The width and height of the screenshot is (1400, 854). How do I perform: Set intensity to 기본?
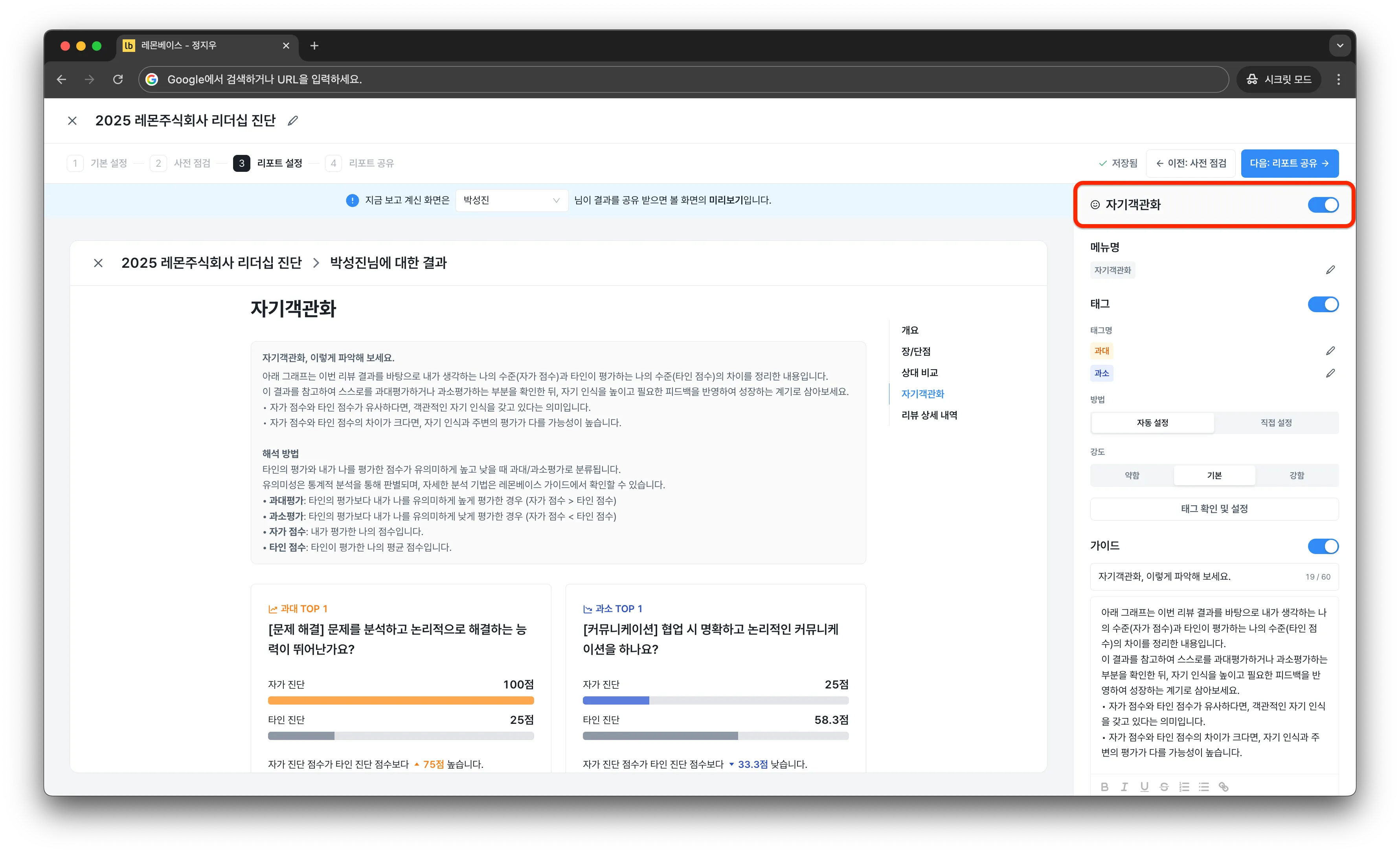tap(1214, 475)
